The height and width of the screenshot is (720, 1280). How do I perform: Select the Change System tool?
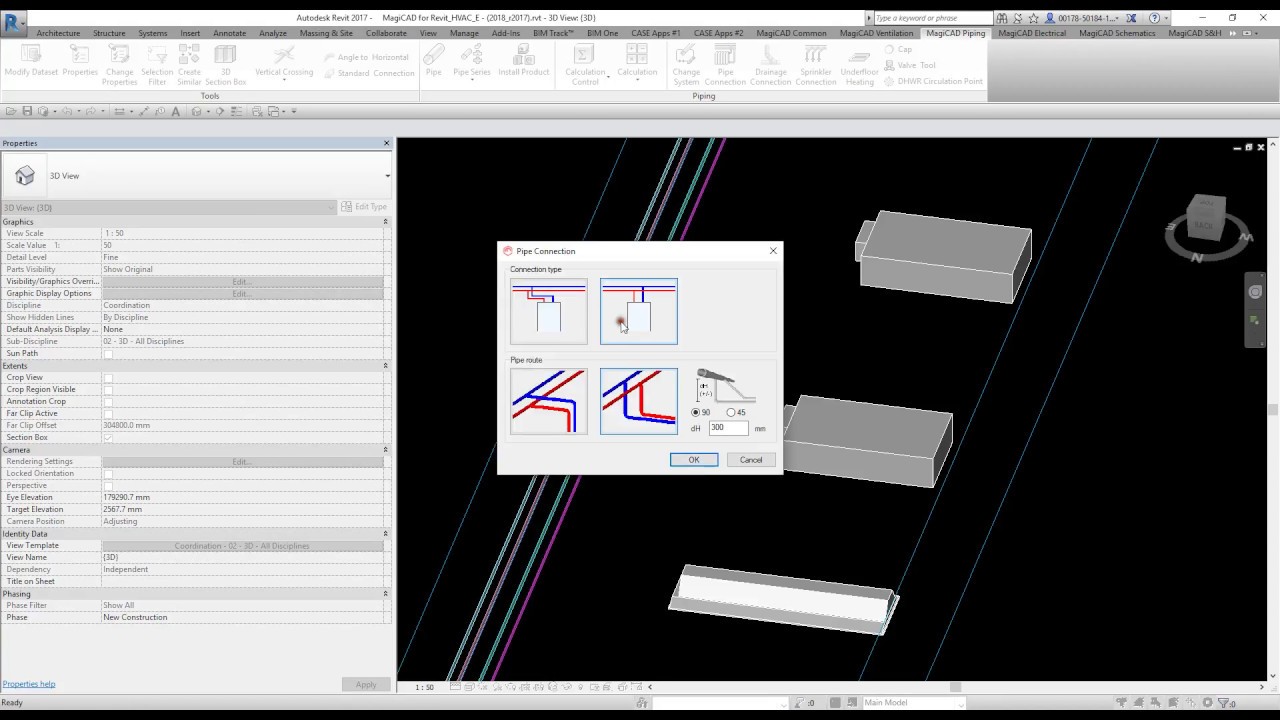tap(686, 65)
